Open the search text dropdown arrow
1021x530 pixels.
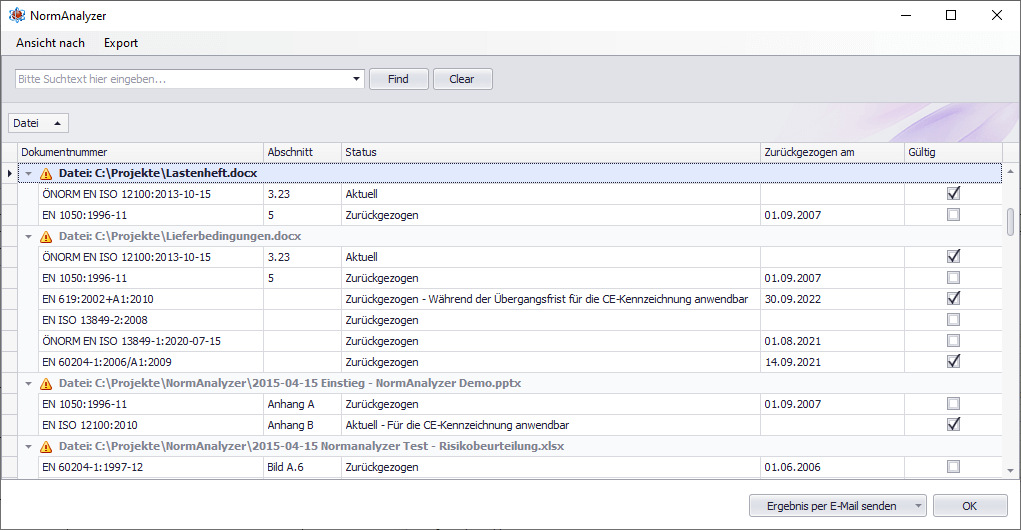358,79
